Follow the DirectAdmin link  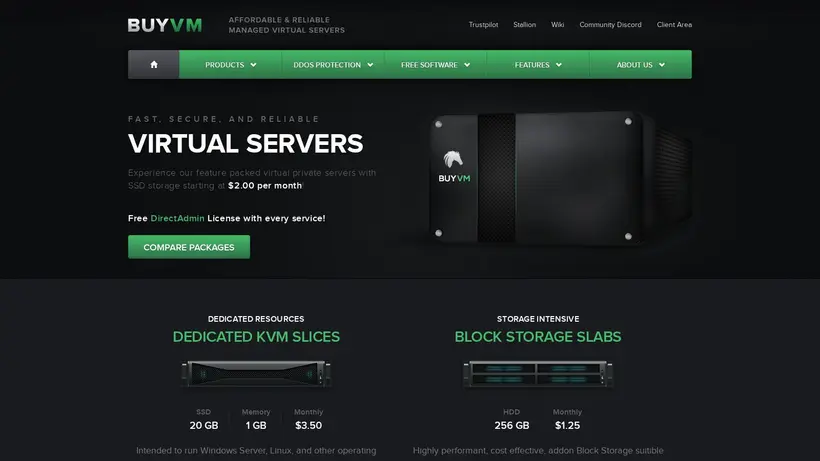point(177,218)
